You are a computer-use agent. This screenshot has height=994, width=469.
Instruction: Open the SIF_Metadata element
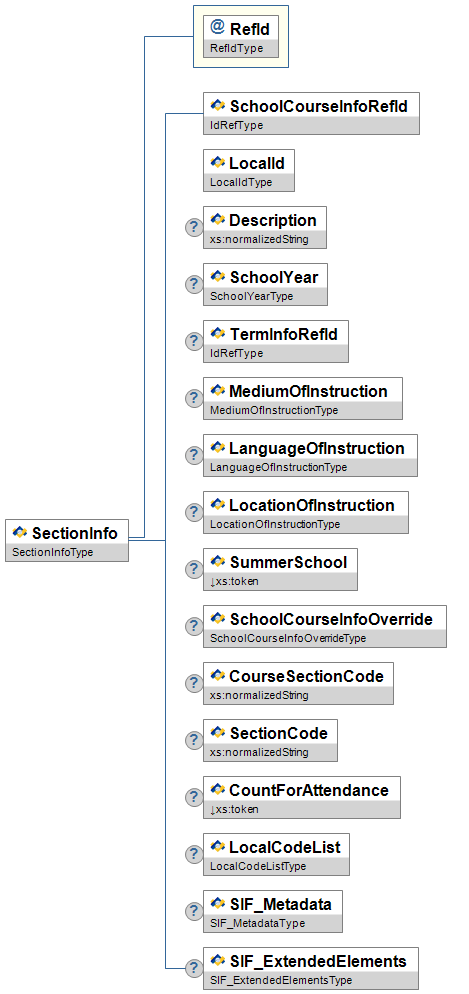[273, 911]
